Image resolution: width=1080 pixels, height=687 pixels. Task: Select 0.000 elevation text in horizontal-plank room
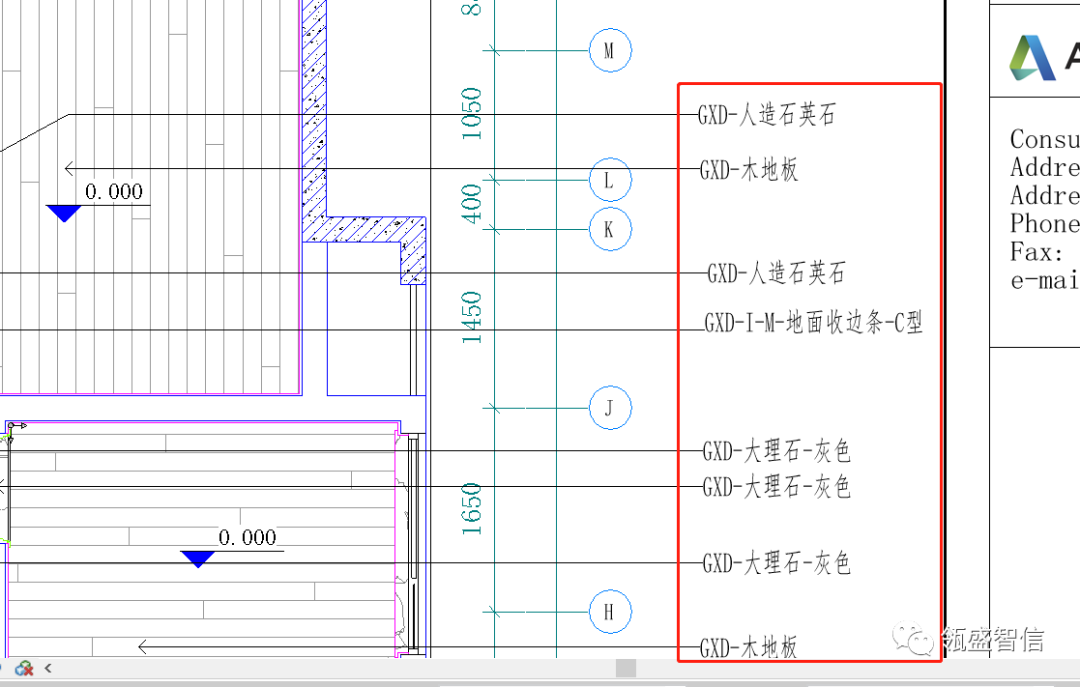pyautogui.click(x=247, y=537)
